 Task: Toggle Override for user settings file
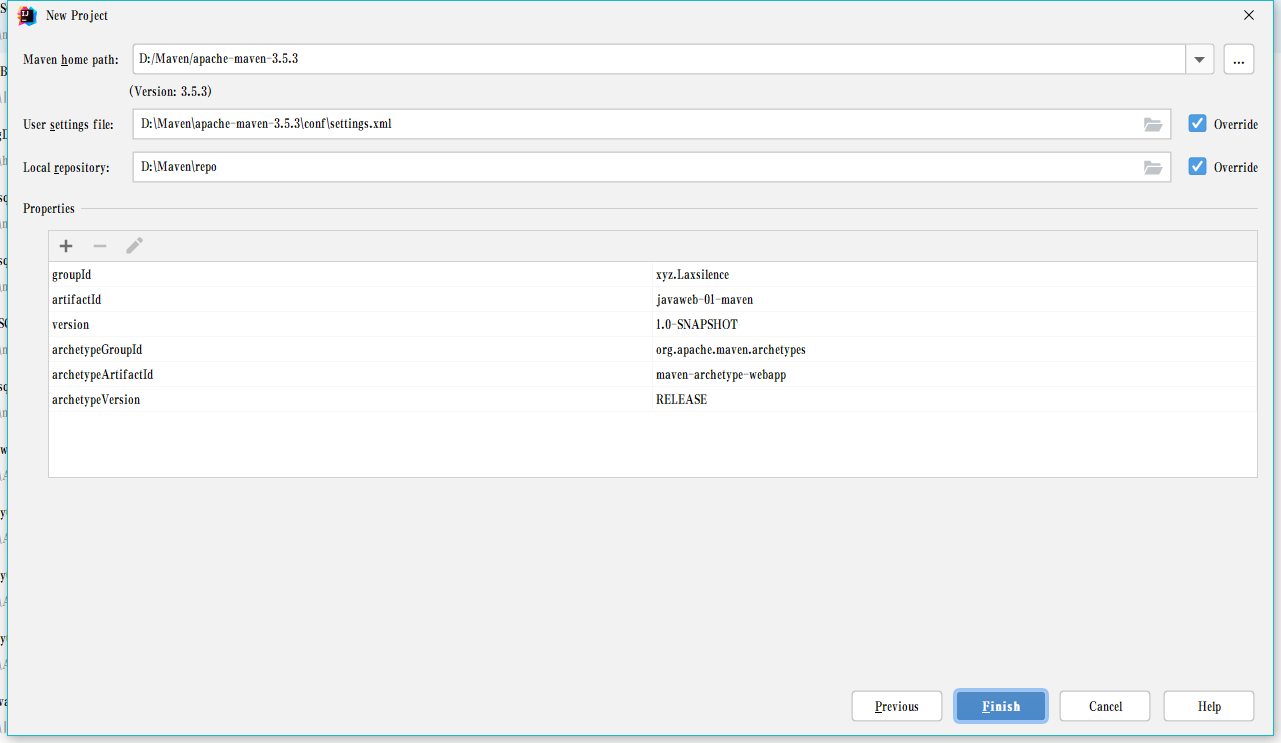(x=1197, y=124)
